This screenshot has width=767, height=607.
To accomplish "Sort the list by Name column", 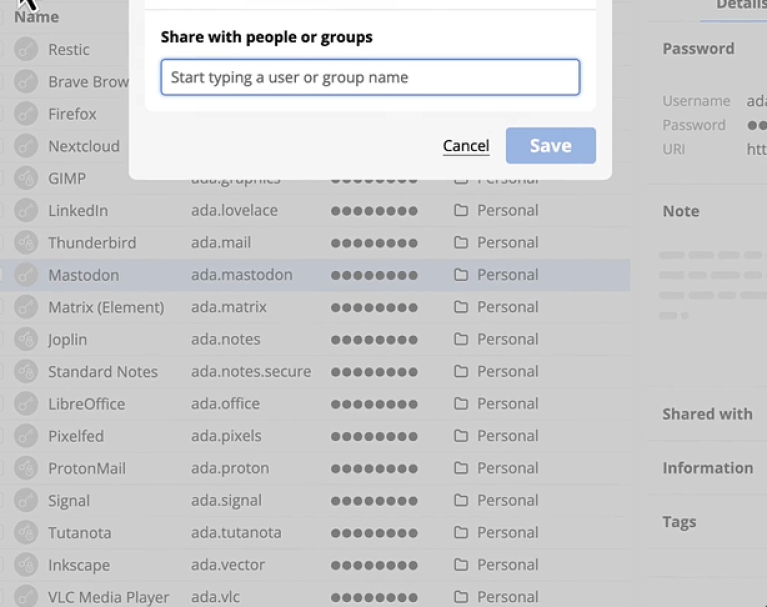I will click(x=37, y=17).
